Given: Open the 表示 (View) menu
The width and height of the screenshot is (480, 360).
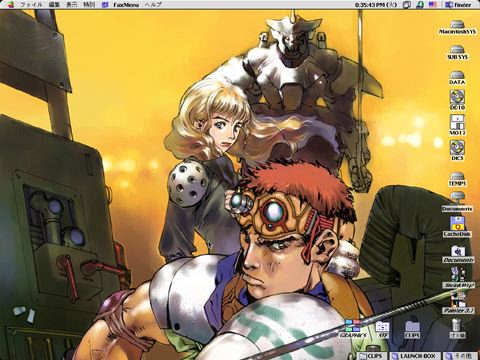Looking at the screenshot, I should [x=71, y=5].
